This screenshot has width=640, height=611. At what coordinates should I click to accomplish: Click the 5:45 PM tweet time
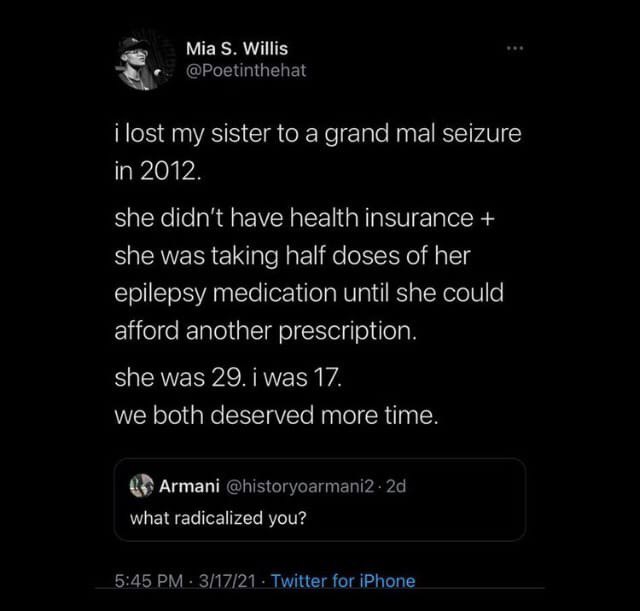pyautogui.click(x=150, y=580)
